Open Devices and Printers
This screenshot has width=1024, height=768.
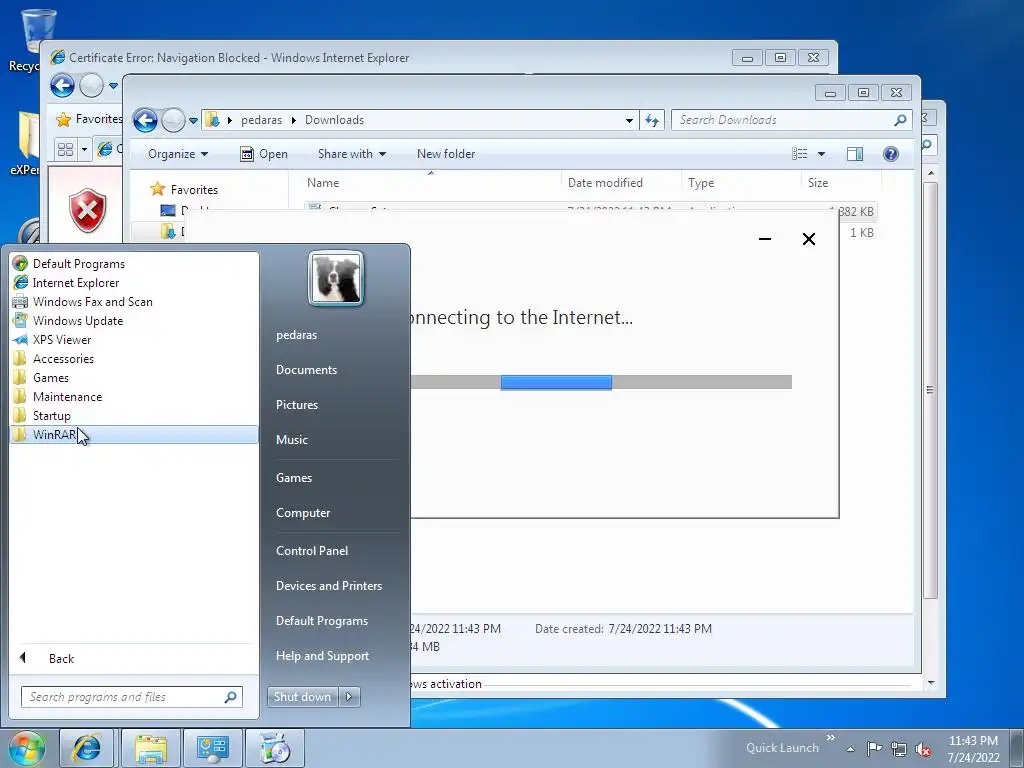(x=328, y=586)
